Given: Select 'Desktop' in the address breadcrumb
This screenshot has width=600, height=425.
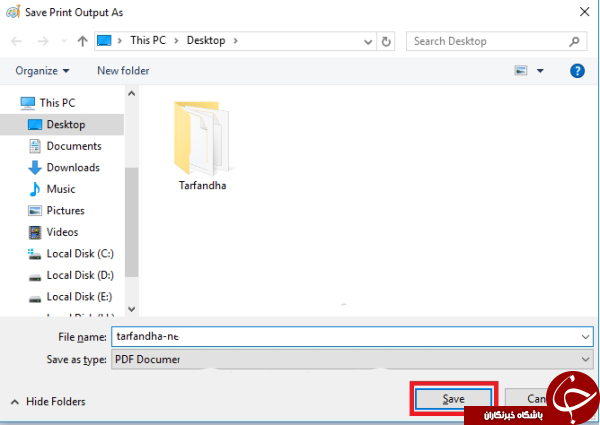Looking at the screenshot, I should coord(206,40).
